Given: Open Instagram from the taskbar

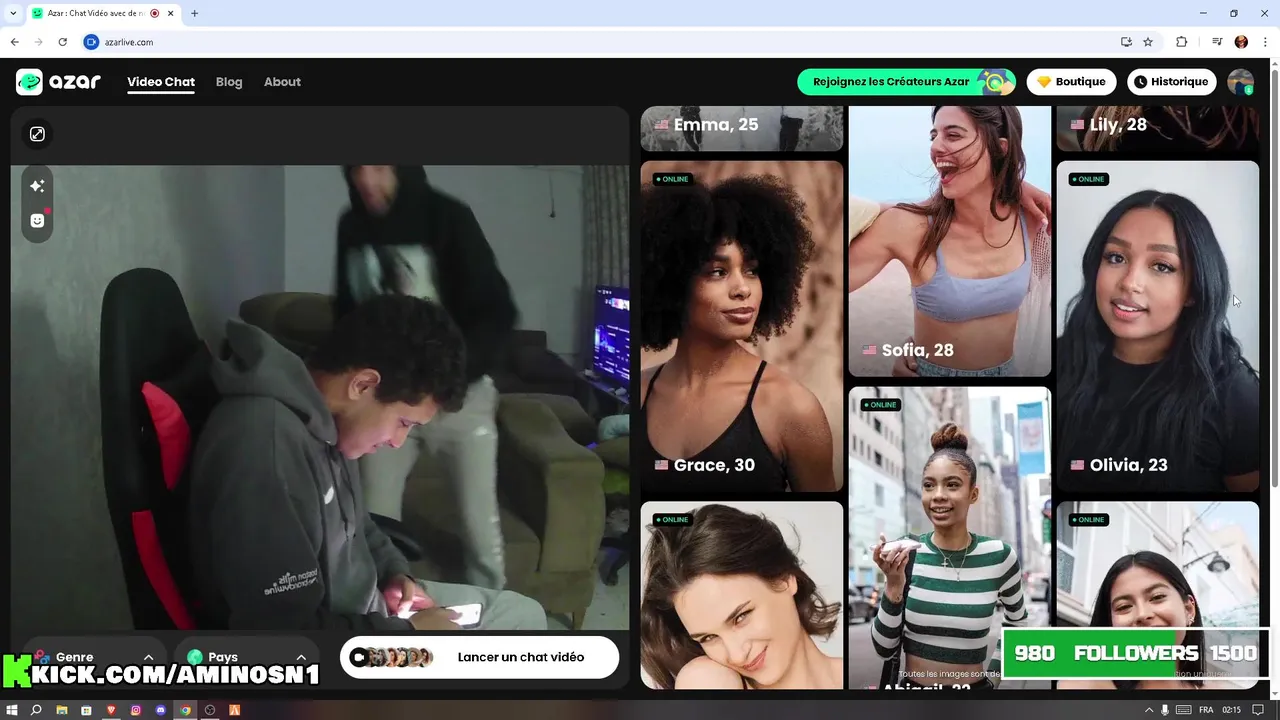Looking at the screenshot, I should point(136,710).
